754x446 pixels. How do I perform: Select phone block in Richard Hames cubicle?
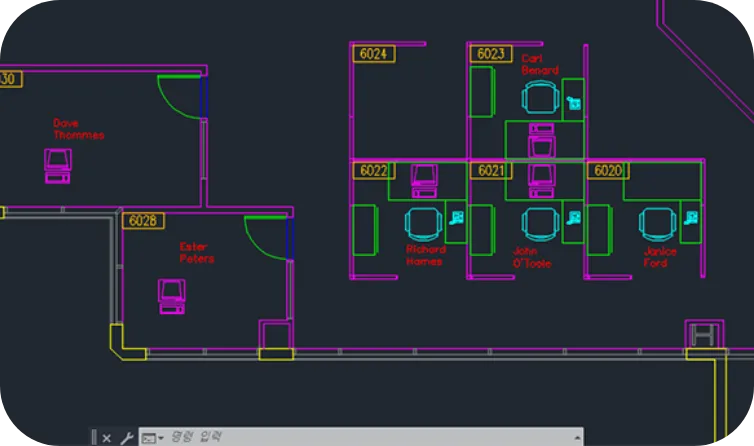pos(456,218)
